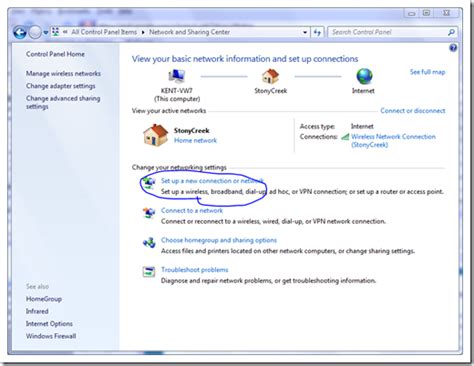Click the Forward navigation arrow button
The image size is (474, 366).
click(35, 32)
